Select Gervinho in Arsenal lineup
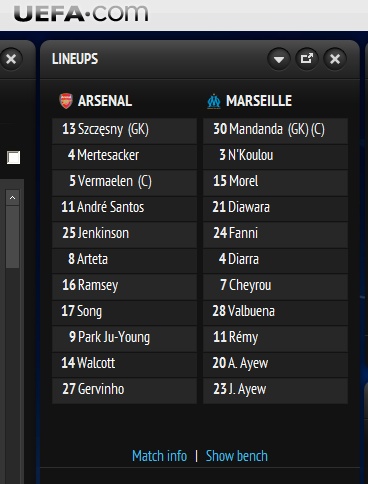 point(124,389)
